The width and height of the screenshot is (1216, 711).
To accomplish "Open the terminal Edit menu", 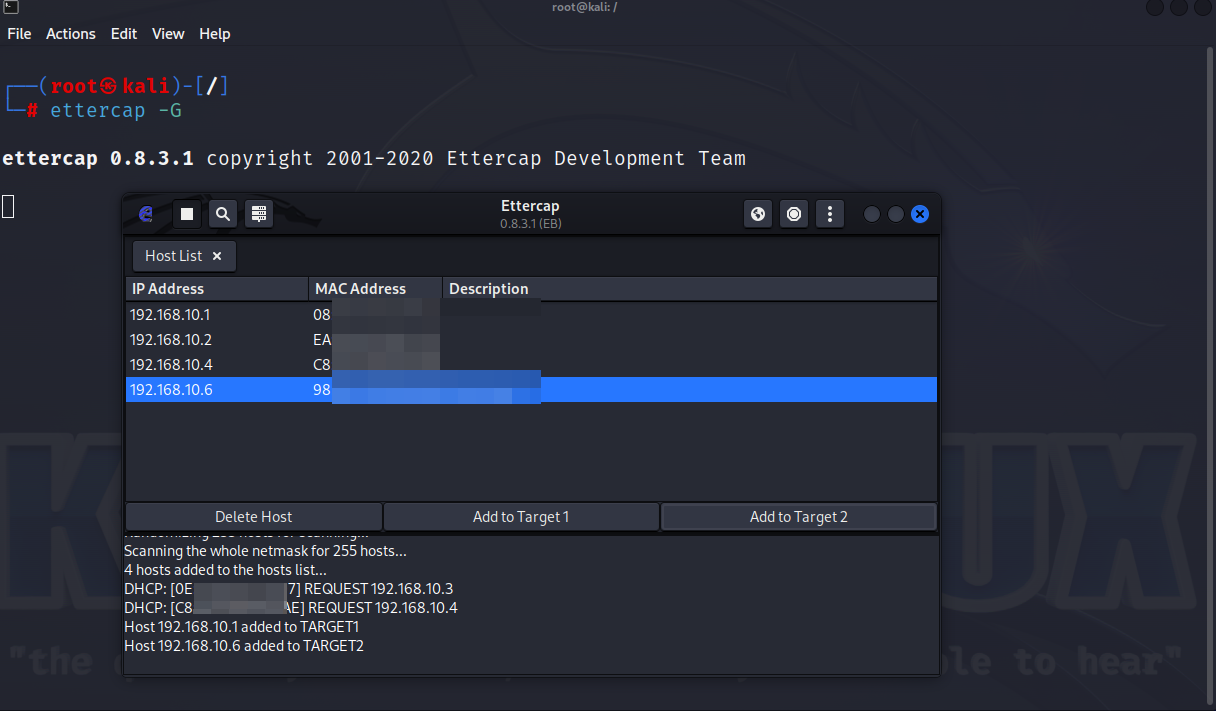I will point(124,34).
